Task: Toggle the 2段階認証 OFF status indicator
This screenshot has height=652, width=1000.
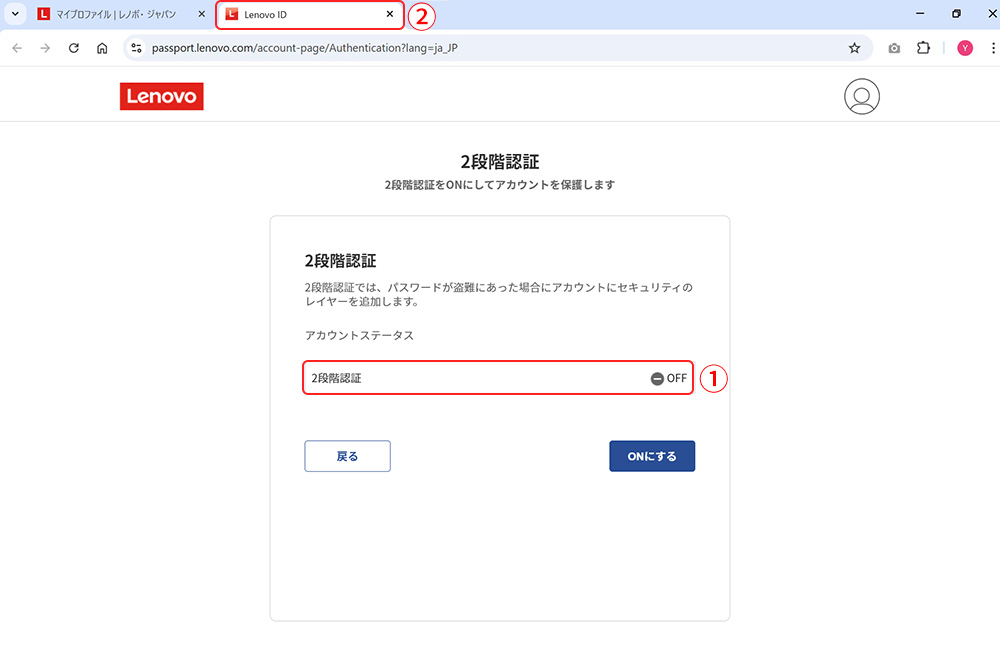Action: click(668, 378)
